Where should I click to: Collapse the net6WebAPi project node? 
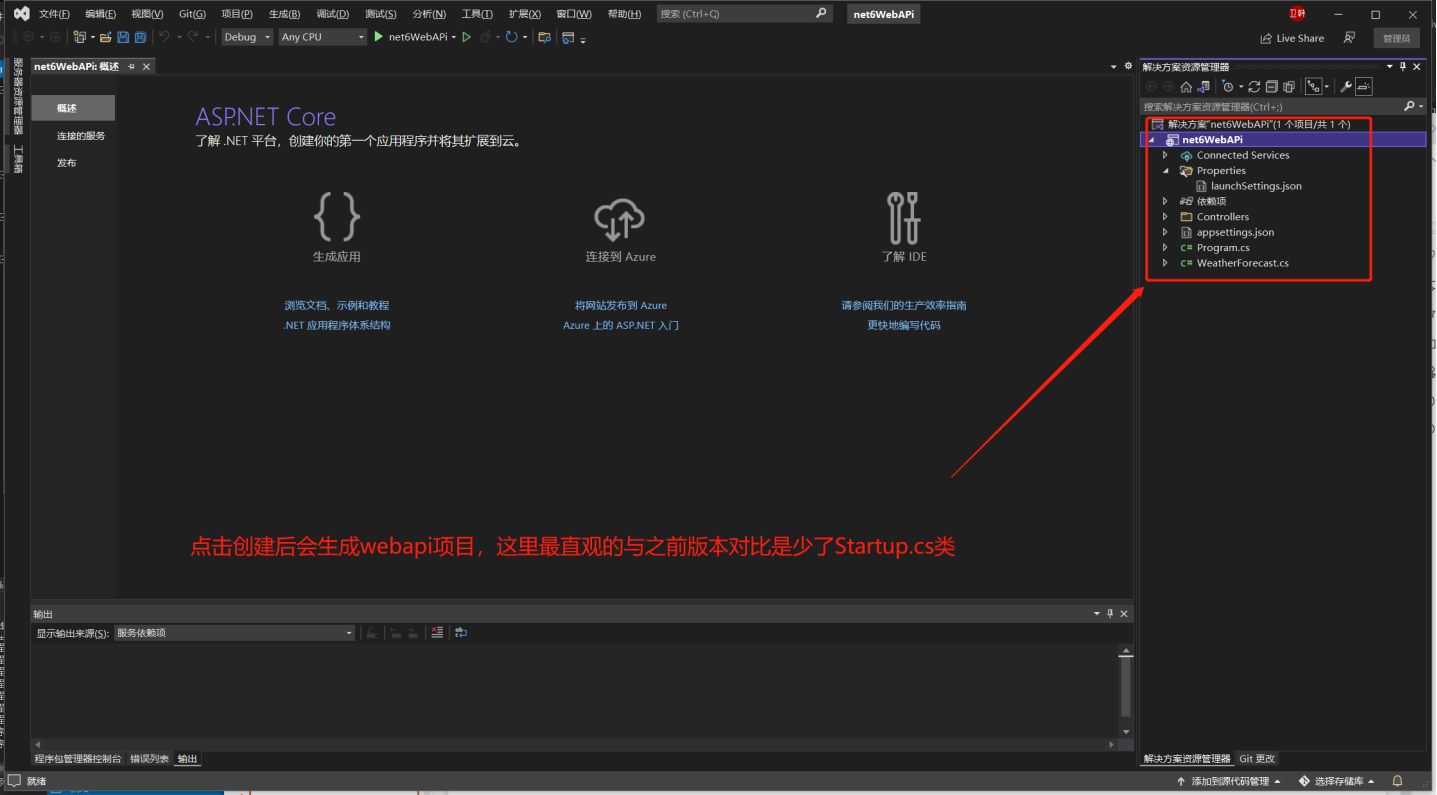click(x=1151, y=140)
